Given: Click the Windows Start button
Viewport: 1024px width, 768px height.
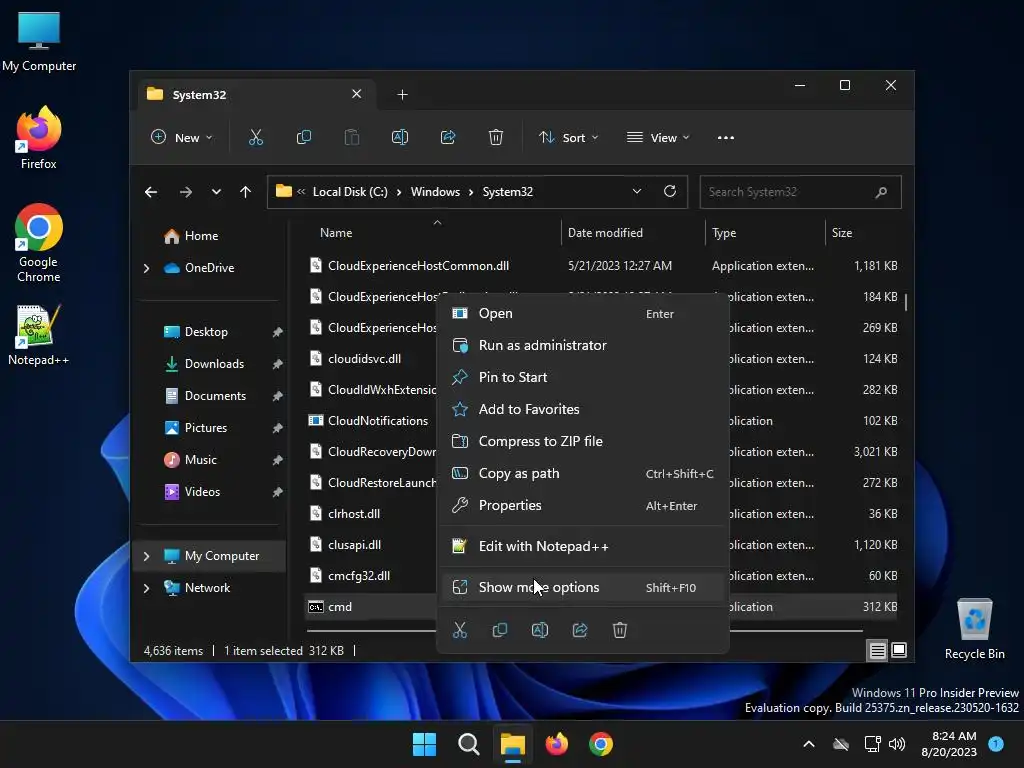Looking at the screenshot, I should [x=424, y=744].
